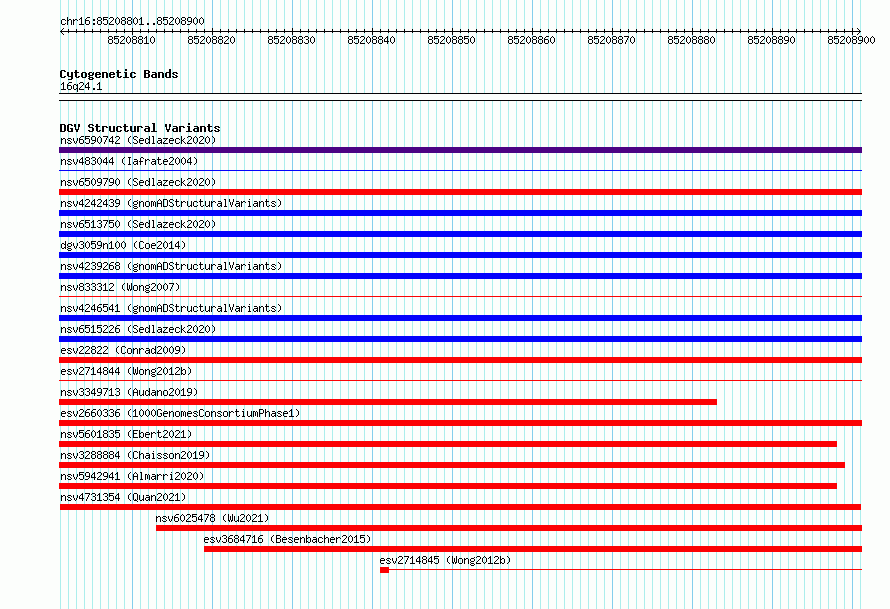Select the blue nsv4239268 variant bar

tap(460, 276)
